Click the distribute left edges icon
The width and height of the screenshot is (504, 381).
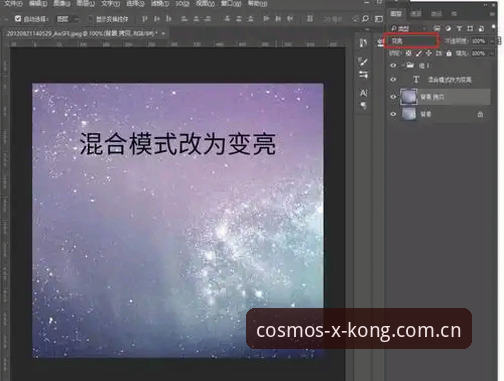266,19
